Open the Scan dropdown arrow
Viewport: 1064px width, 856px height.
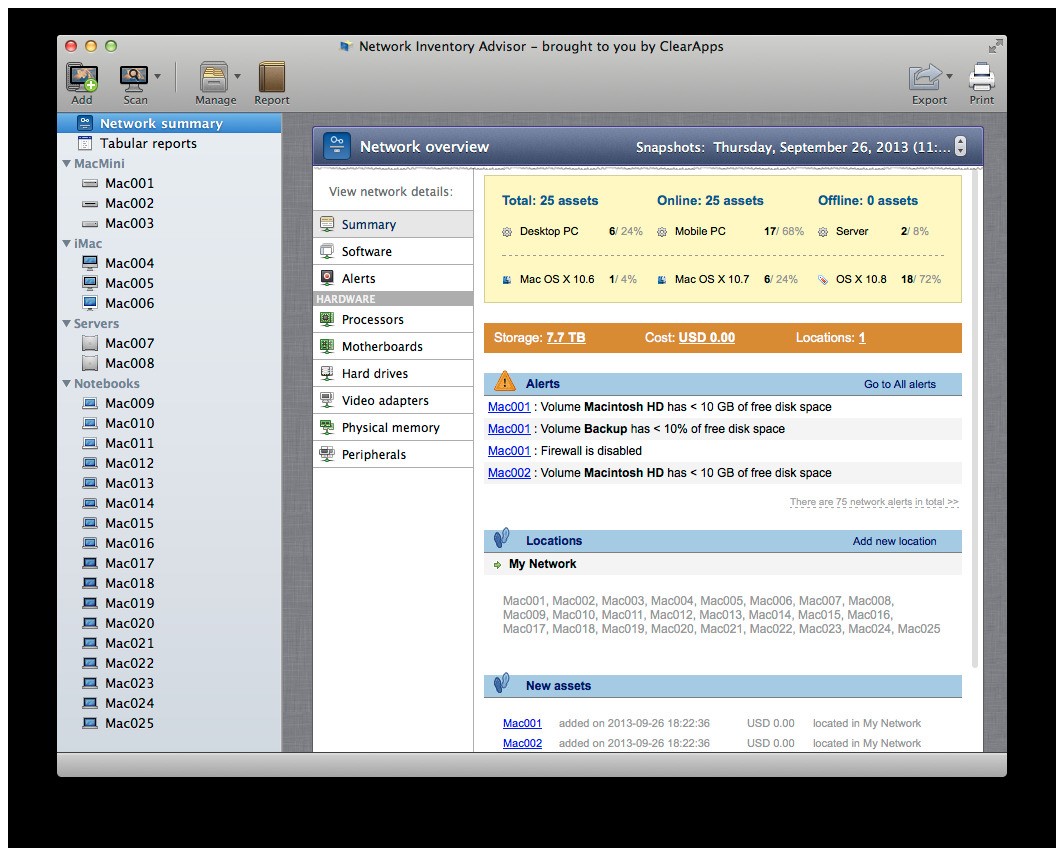pos(157,75)
